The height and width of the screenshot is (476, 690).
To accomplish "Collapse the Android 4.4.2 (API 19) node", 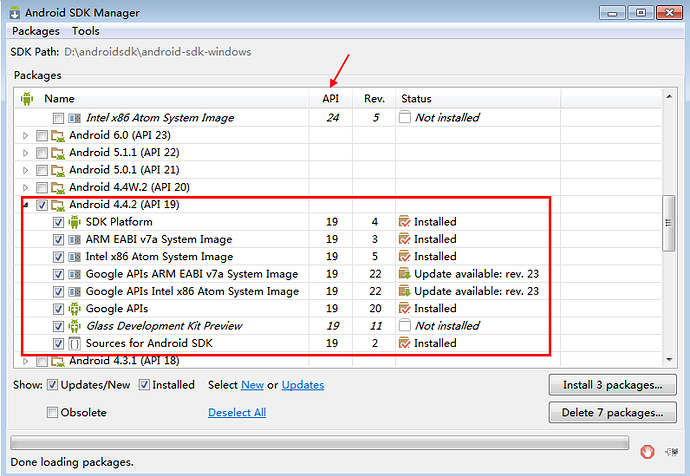I will click(x=26, y=205).
